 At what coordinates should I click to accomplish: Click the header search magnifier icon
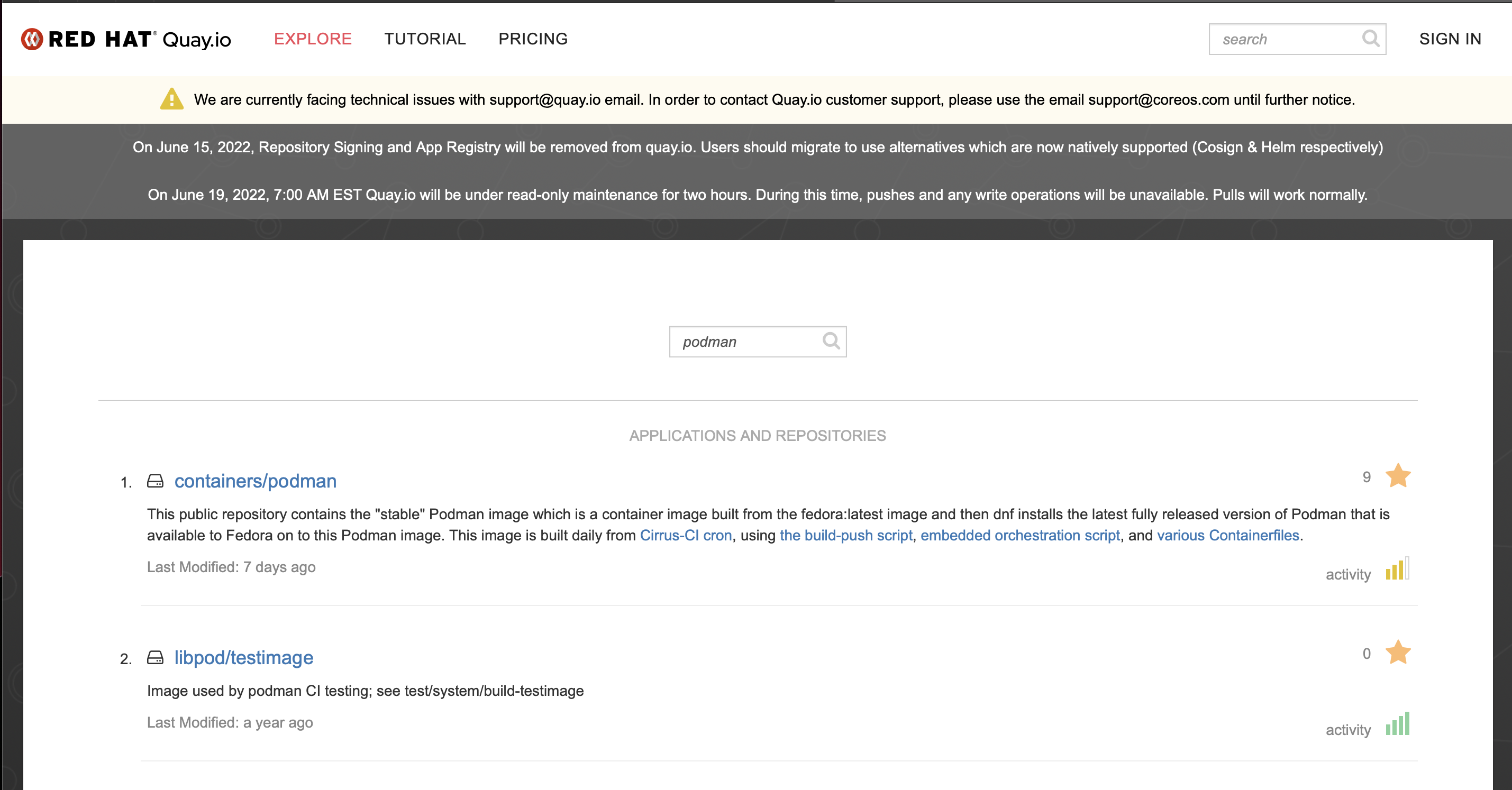point(1370,39)
